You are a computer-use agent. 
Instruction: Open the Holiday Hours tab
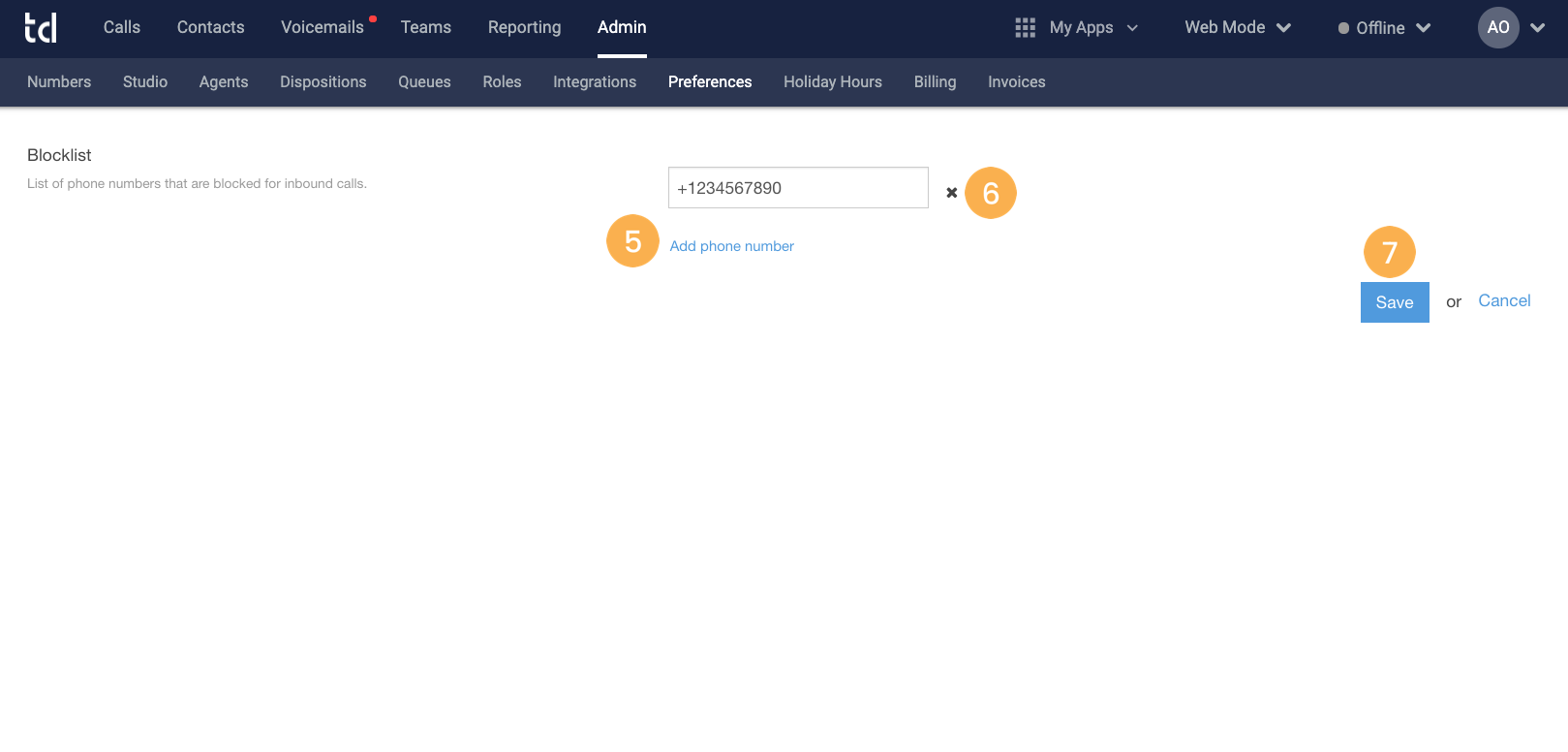[832, 82]
